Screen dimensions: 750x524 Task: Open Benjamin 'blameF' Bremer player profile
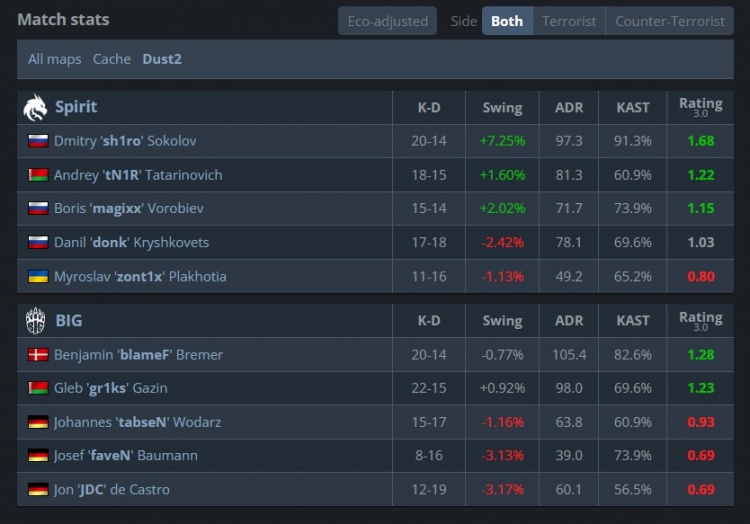(x=138, y=355)
